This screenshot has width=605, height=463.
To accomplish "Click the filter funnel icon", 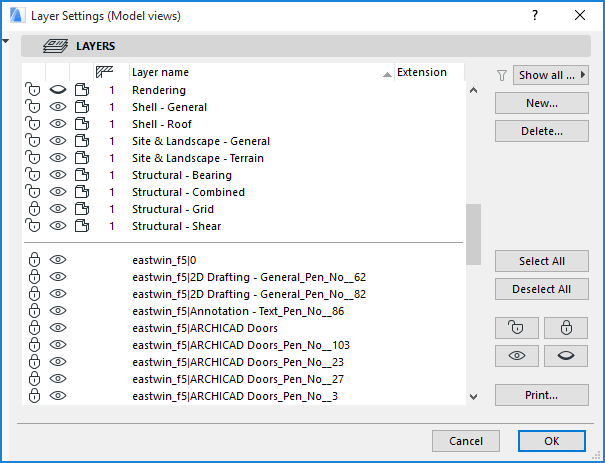I will (502, 76).
